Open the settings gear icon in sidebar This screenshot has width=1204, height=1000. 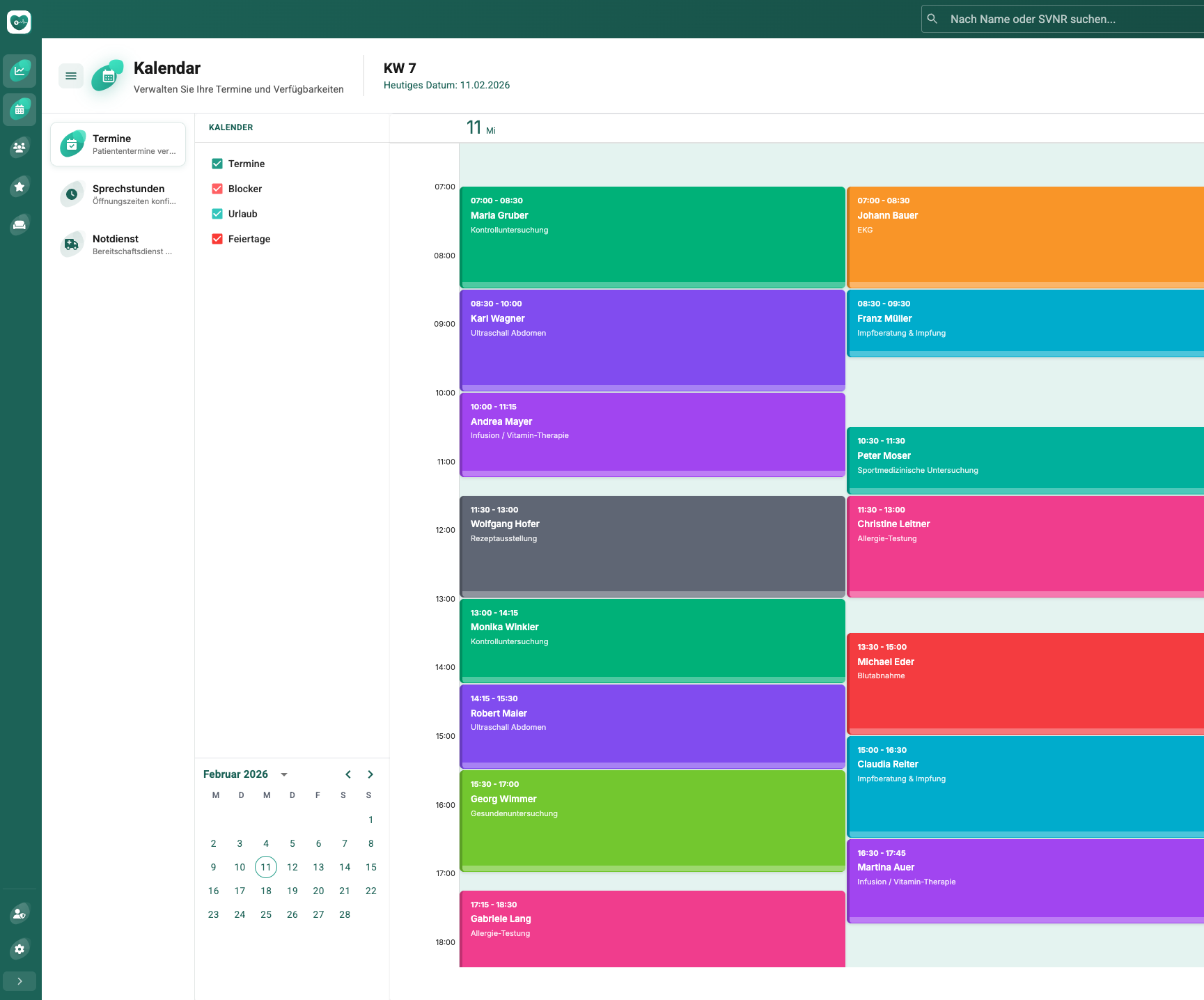(x=19, y=949)
